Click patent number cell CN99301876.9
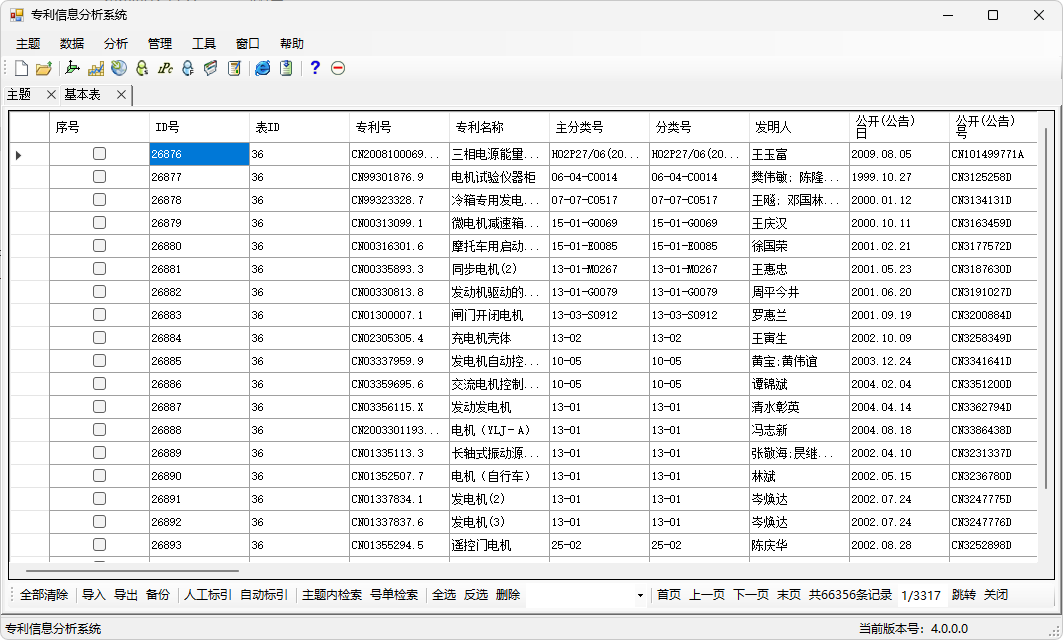Screen dimensions: 1063x640 [399, 177]
